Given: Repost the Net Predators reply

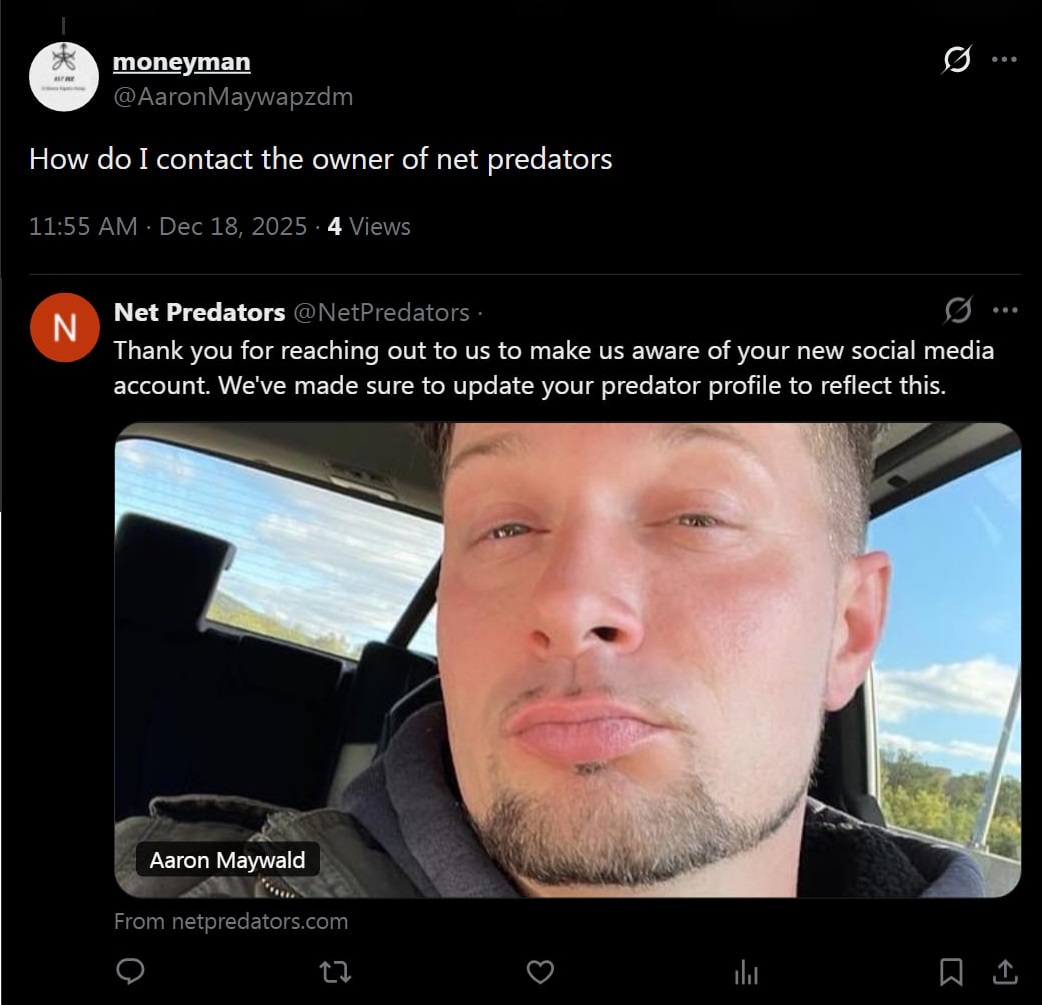Looking at the screenshot, I should coord(336,972).
